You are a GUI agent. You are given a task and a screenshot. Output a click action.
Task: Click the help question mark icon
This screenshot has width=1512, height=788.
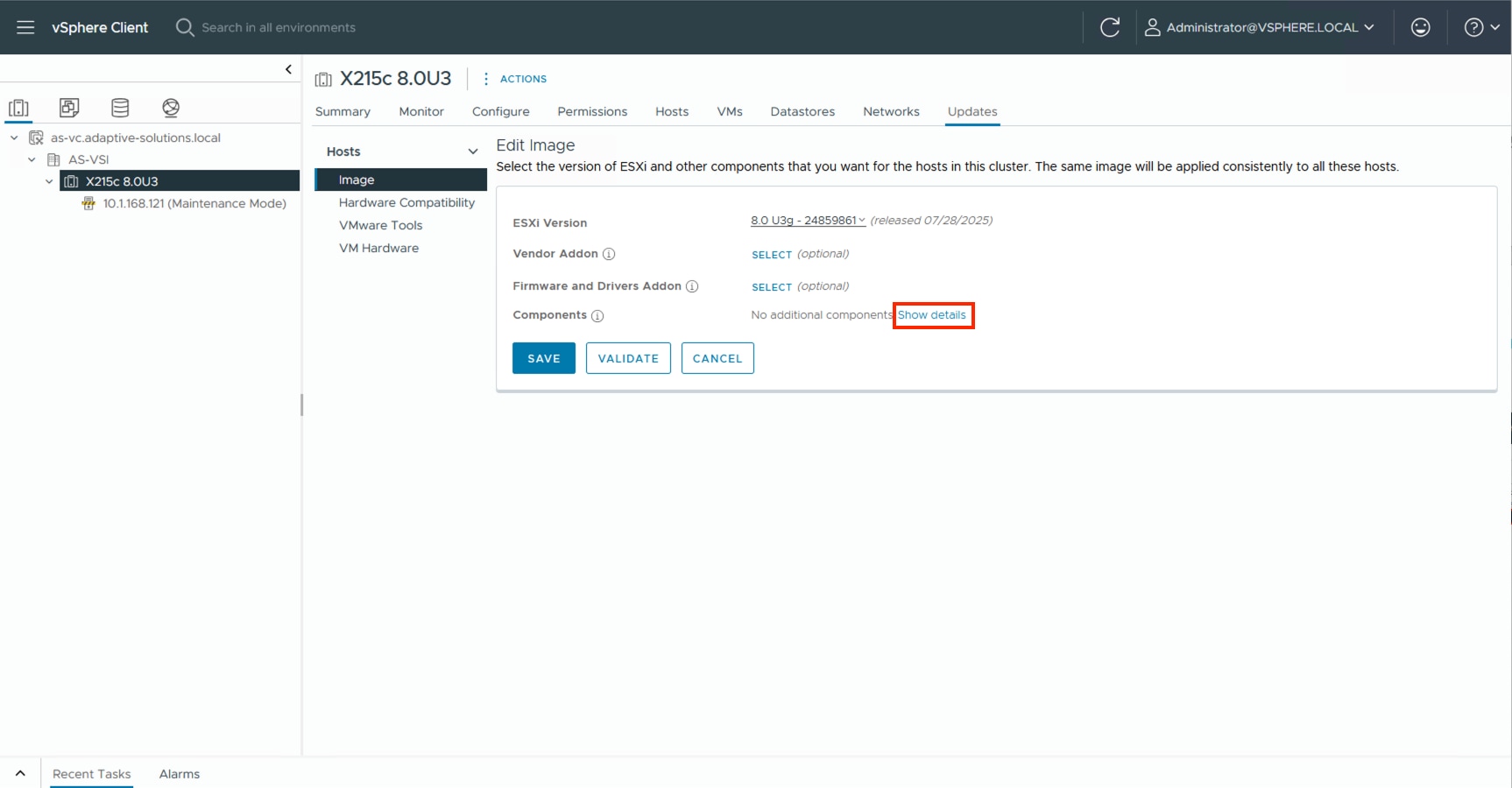tap(1473, 27)
